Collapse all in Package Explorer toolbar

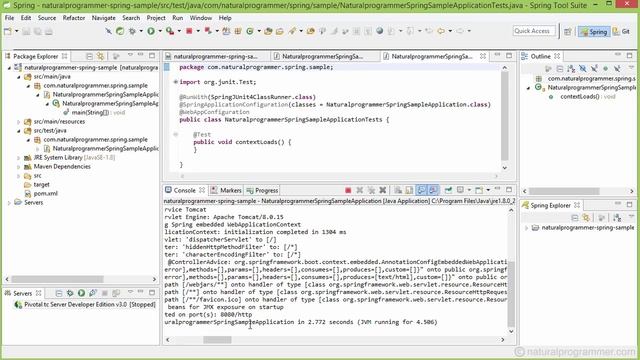point(89,56)
